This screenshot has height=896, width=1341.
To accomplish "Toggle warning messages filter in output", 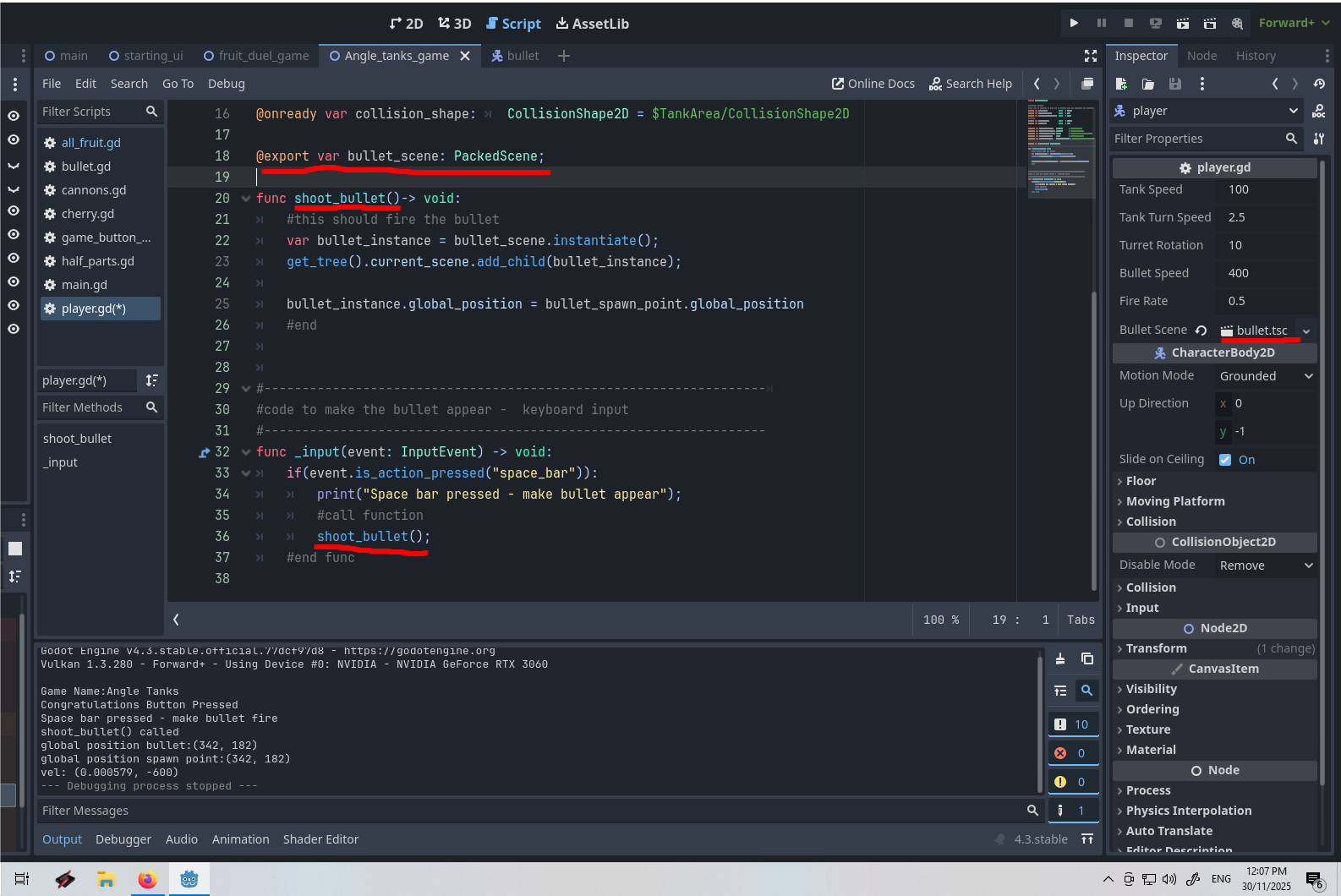I will [1072, 782].
